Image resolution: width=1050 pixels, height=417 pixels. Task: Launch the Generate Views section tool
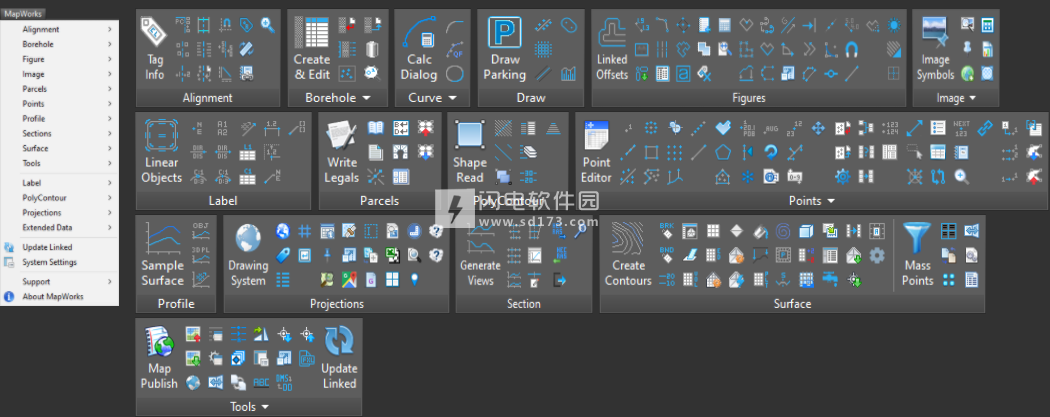click(480, 255)
